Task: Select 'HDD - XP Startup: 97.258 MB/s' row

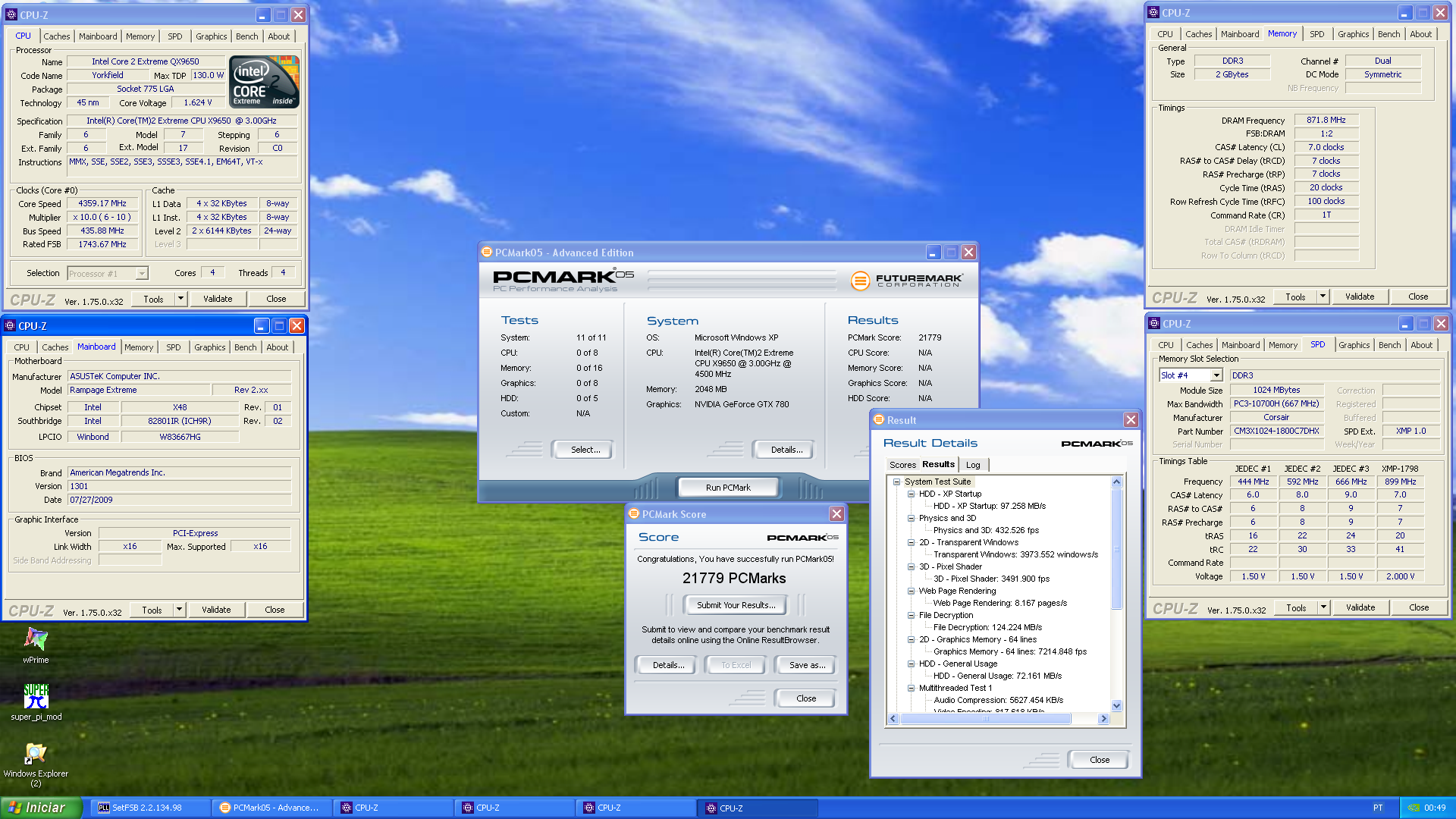Action: coord(989,506)
